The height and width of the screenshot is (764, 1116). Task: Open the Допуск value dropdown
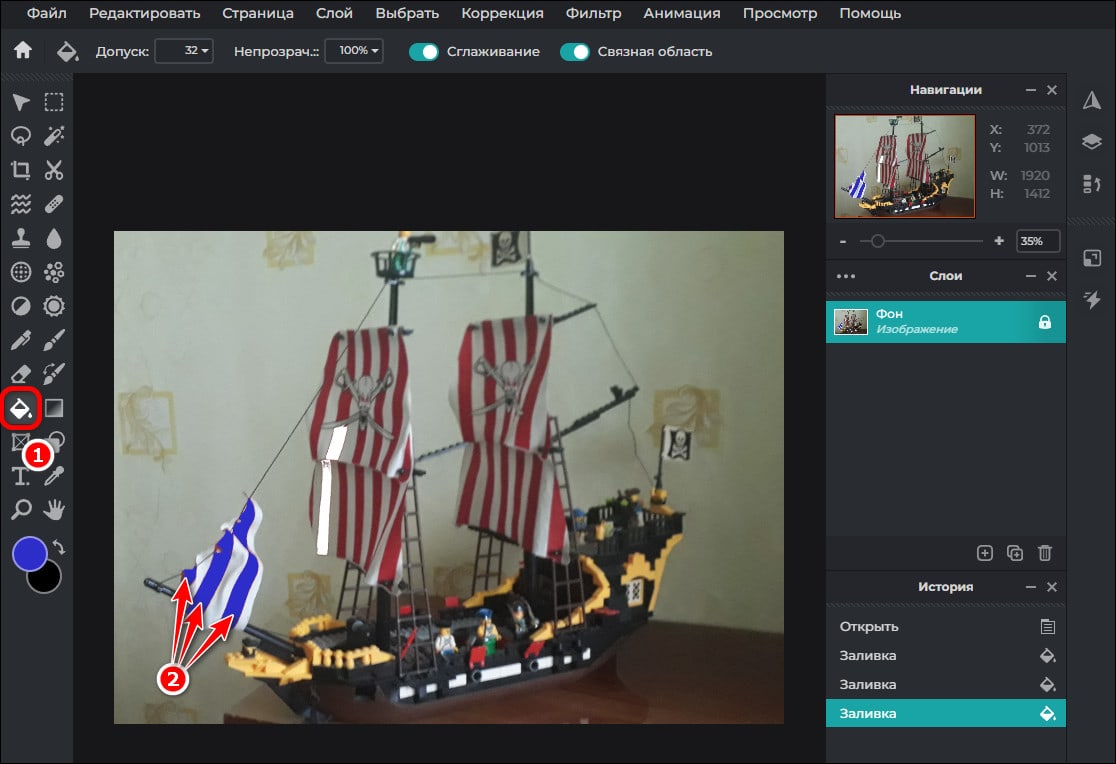click(184, 51)
